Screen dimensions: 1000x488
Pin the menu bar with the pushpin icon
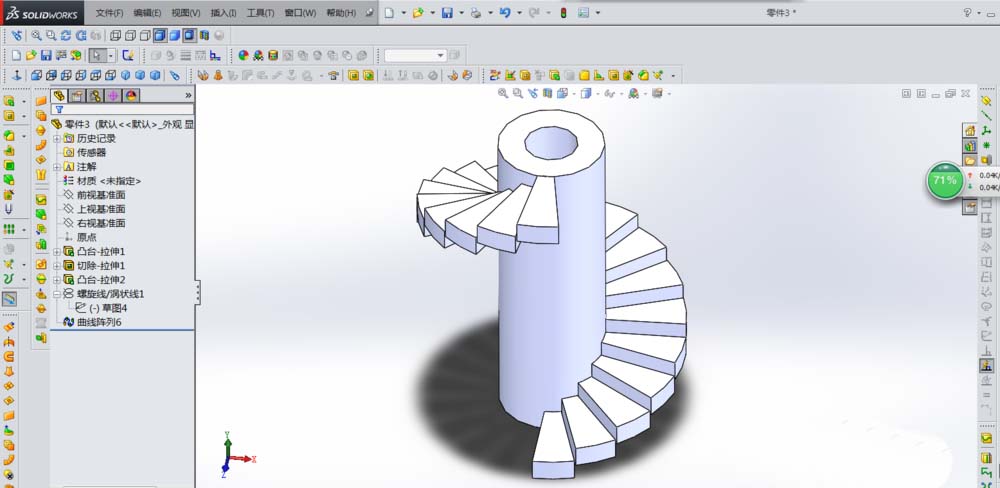(x=369, y=13)
